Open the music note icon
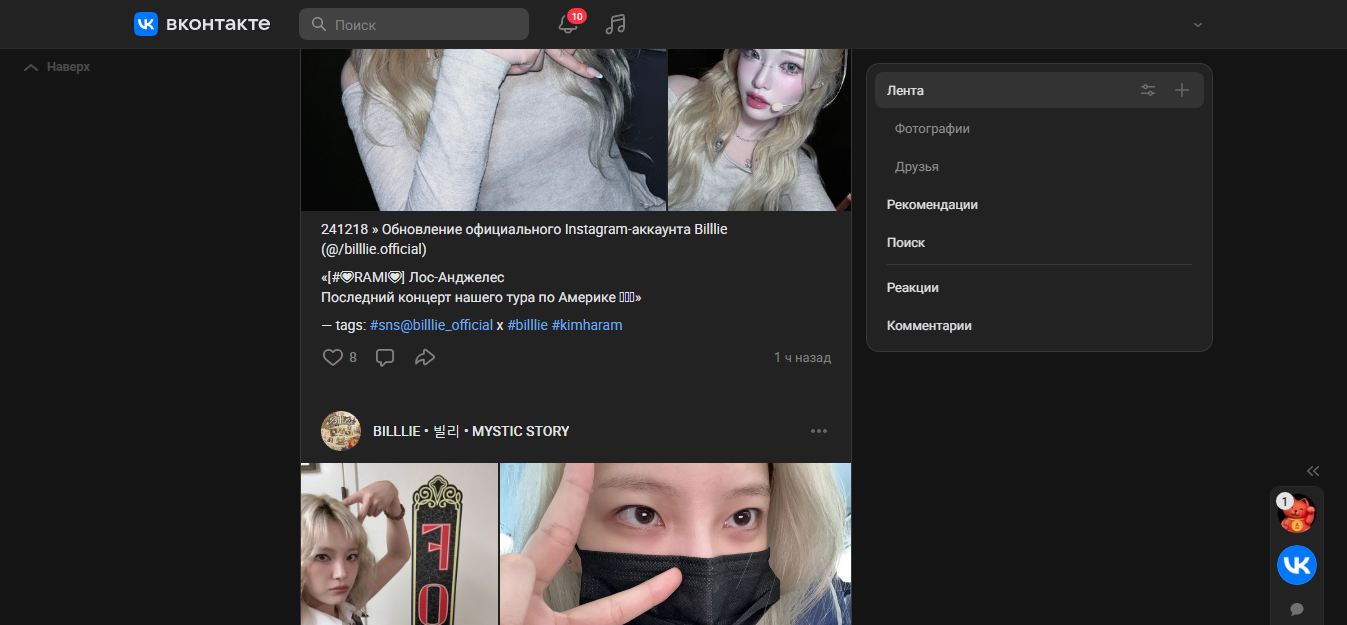This screenshot has height=625, width=1347. point(616,24)
